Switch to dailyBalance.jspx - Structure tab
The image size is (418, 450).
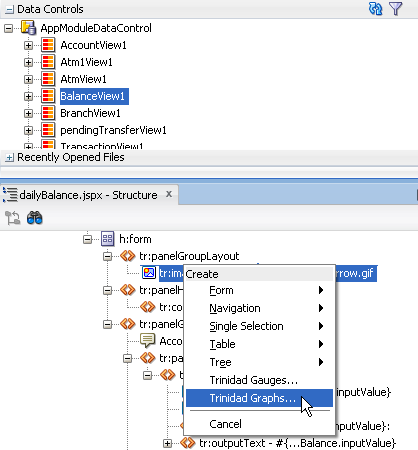(88, 195)
